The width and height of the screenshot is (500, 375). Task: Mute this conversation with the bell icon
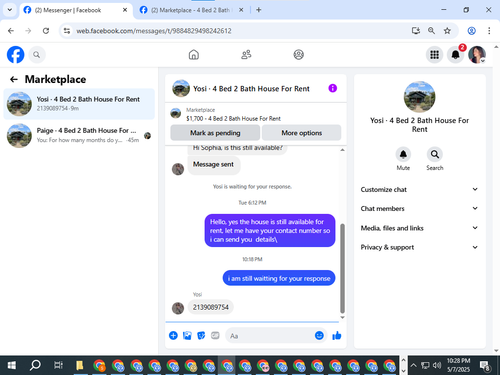click(x=403, y=155)
